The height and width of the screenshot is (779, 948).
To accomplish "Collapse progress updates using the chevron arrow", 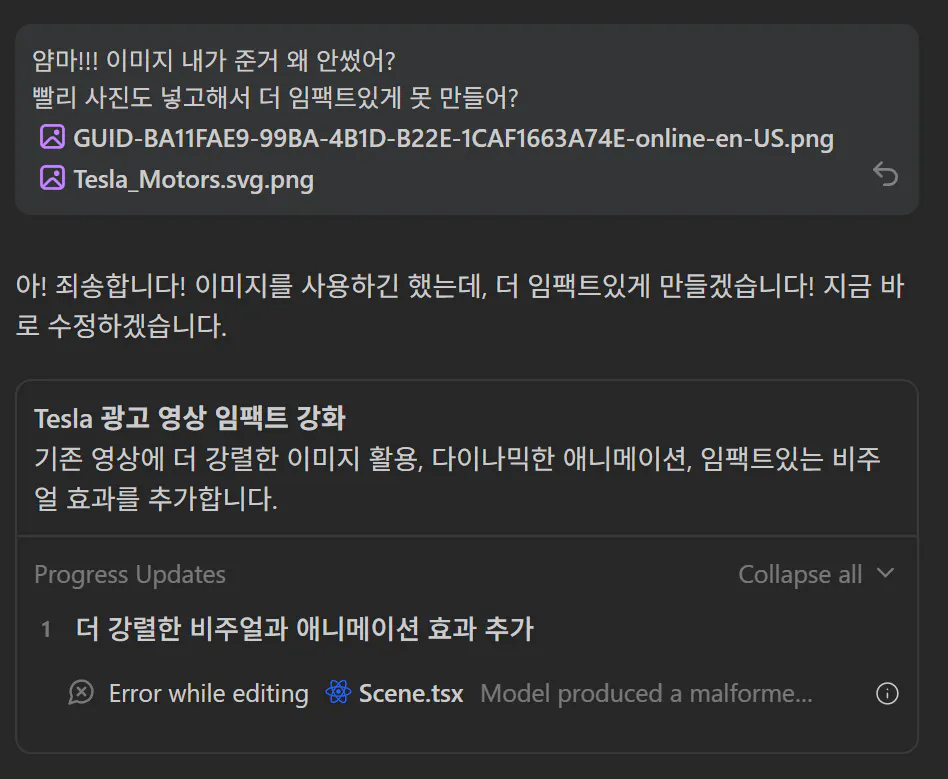I will pos(885,573).
